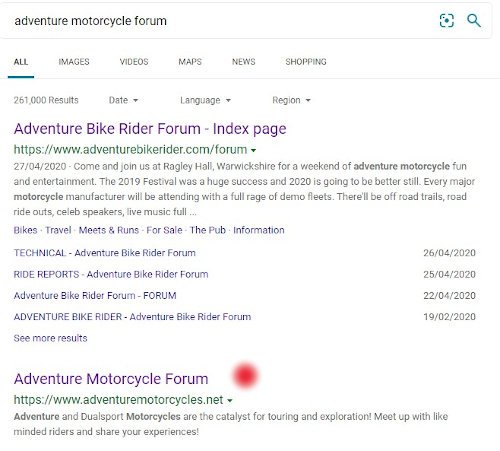This screenshot has width=500, height=451.
Task: Click inside the search query text field
Action: (220, 21)
